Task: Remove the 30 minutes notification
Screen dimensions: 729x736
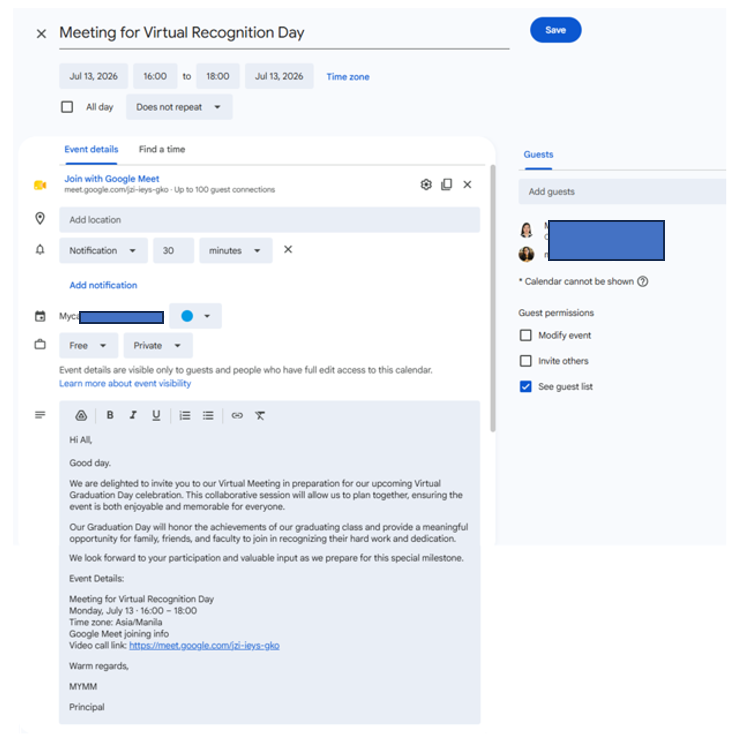Action: point(288,249)
